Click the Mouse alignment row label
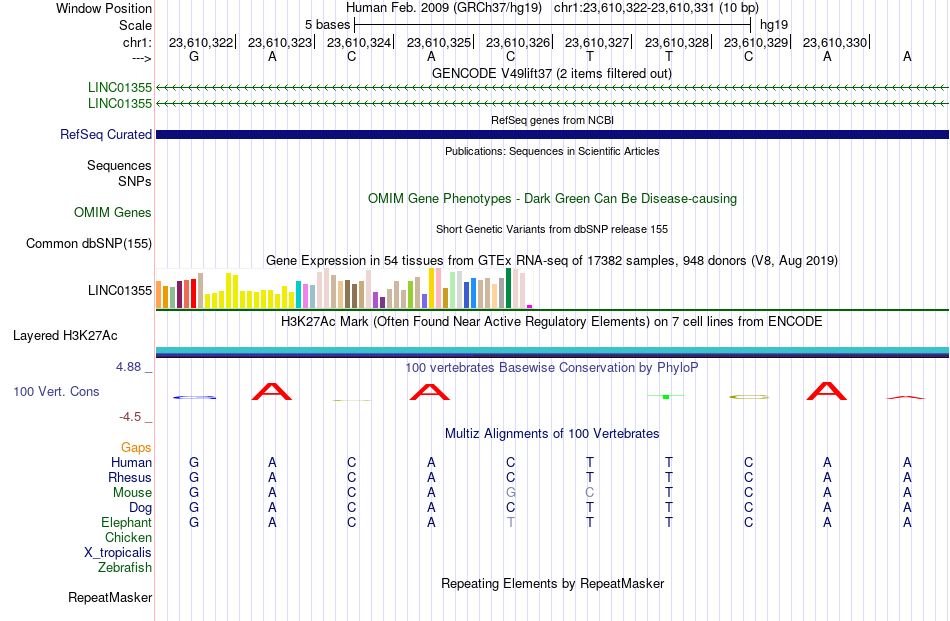Viewport: 950px width, 621px height. (x=132, y=493)
